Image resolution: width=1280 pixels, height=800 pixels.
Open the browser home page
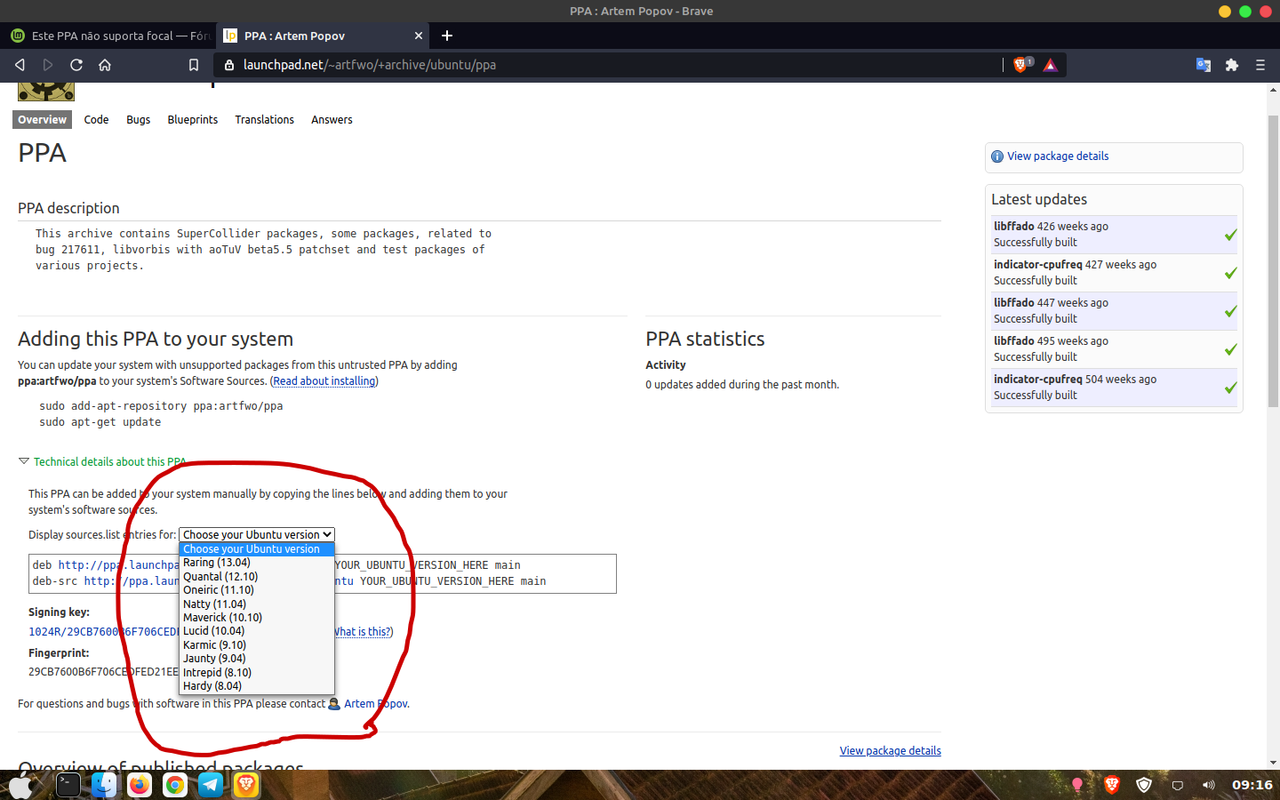coord(105,65)
